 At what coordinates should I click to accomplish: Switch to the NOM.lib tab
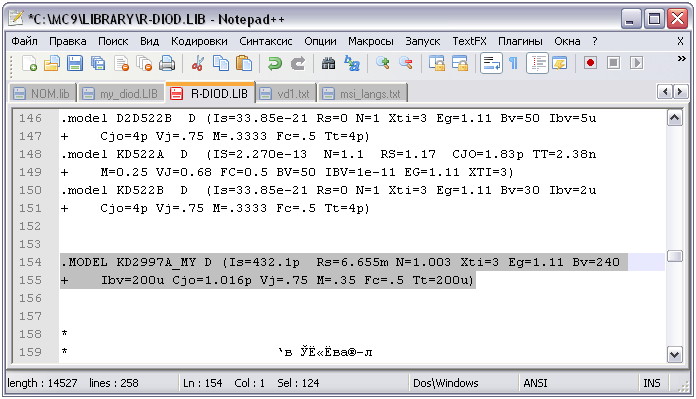click(42, 94)
